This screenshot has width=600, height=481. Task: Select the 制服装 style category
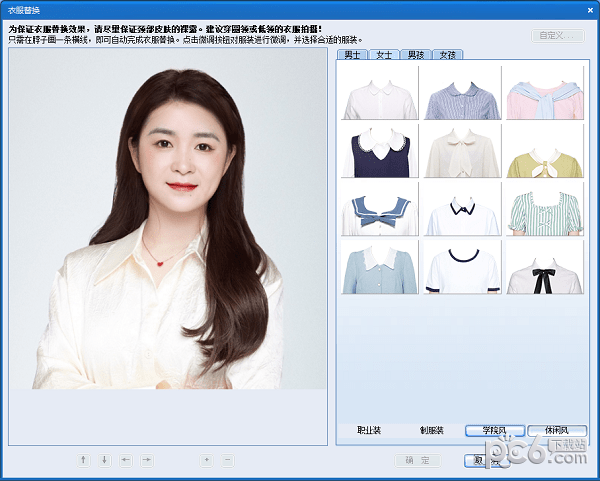433,430
